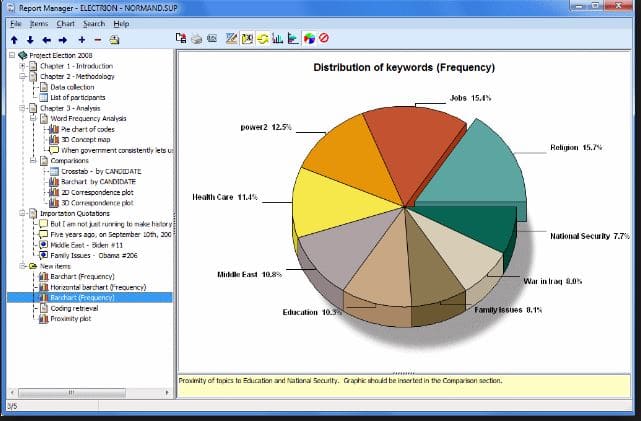Open the File menu
The height and width of the screenshot is (421, 641).
16,24
